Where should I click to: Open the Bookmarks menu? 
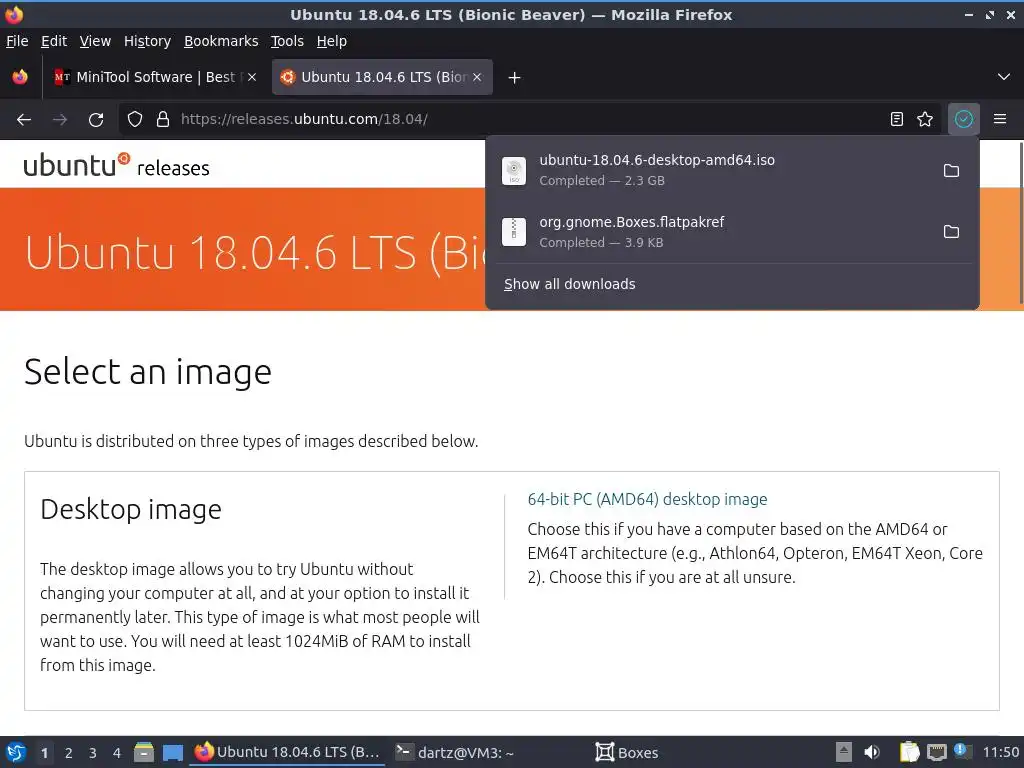click(221, 41)
